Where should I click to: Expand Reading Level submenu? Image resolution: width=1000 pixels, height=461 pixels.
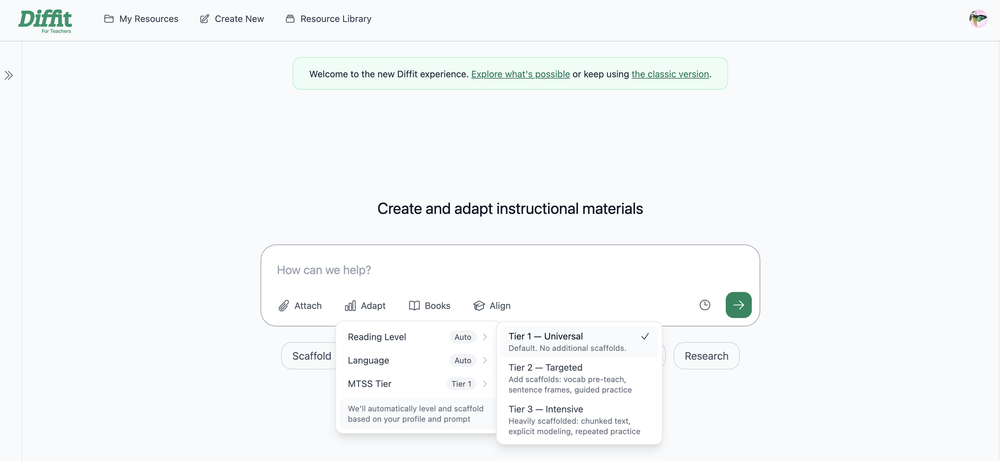pyautogui.click(x=416, y=337)
